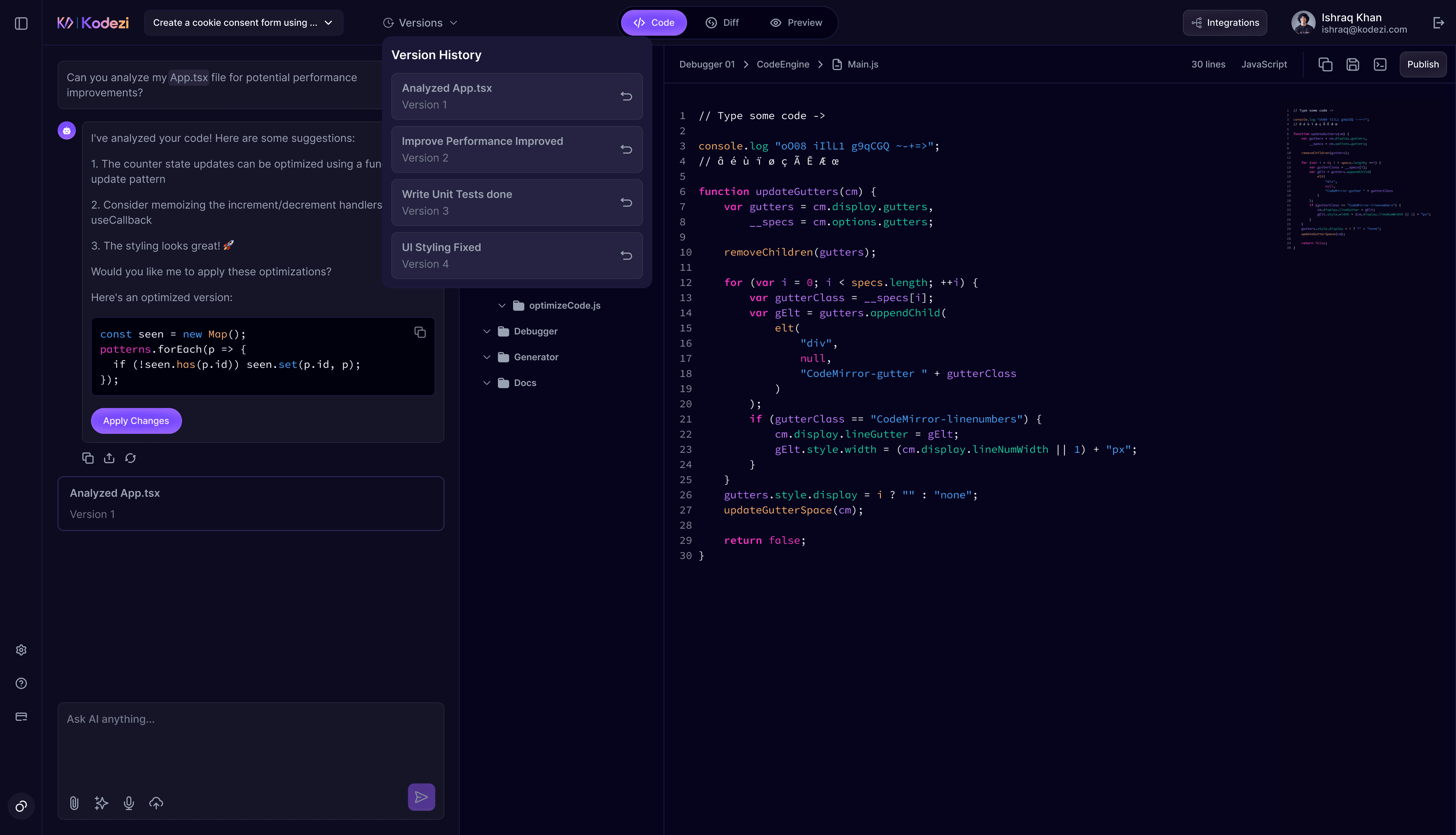
Task: Collapse the Debugger folder
Action: tap(487, 331)
